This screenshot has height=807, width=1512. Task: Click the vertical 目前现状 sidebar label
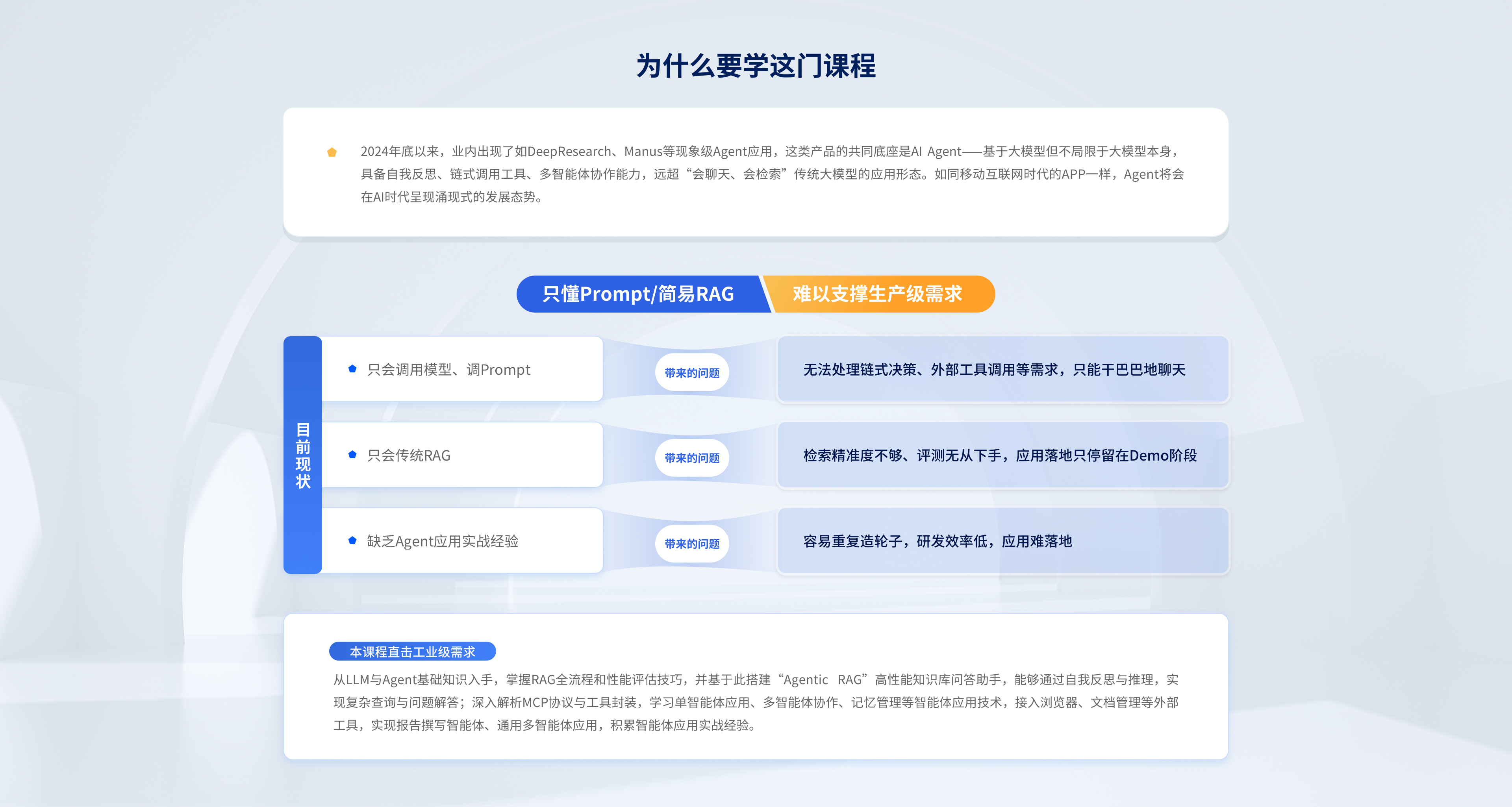303,455
